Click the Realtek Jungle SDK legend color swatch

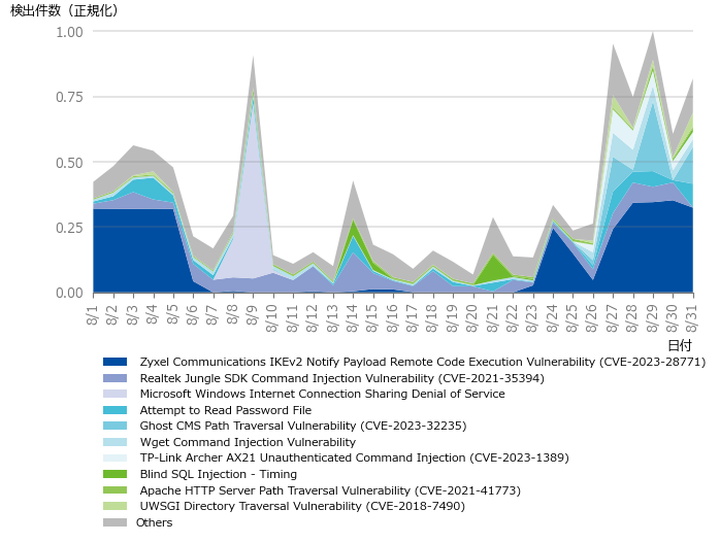[115, 378]
